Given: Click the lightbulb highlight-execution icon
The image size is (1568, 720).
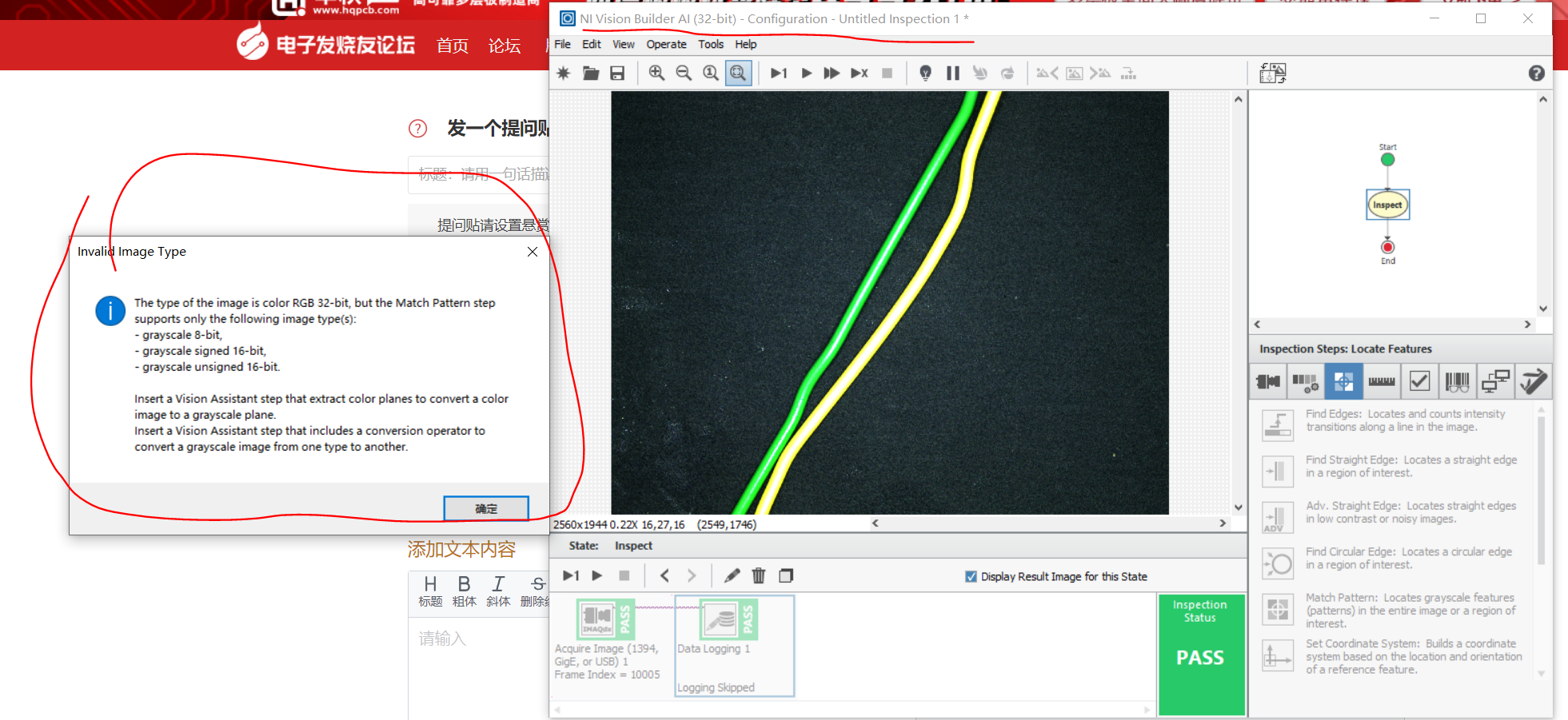Looking at the screenshot, I should tap(925, 74).
